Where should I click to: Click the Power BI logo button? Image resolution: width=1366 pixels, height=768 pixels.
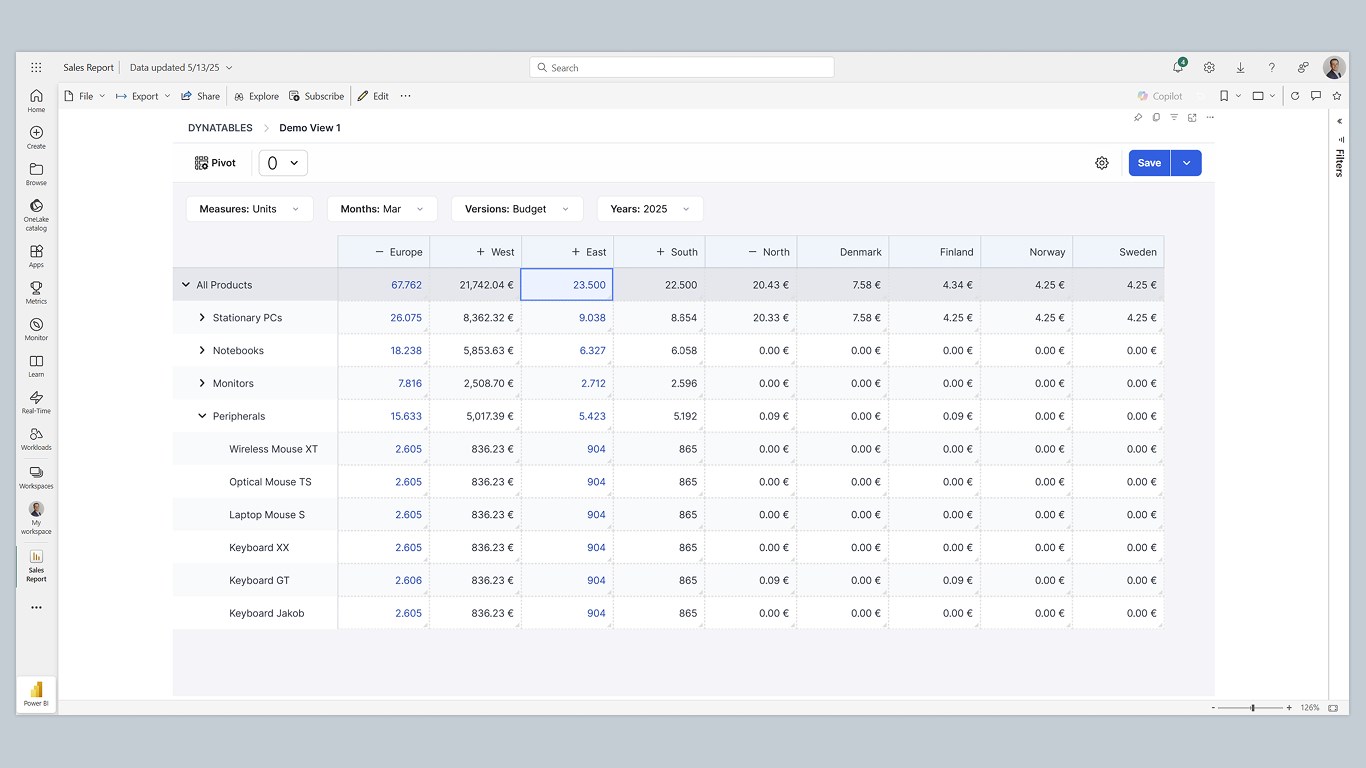[x=36, y=693]
